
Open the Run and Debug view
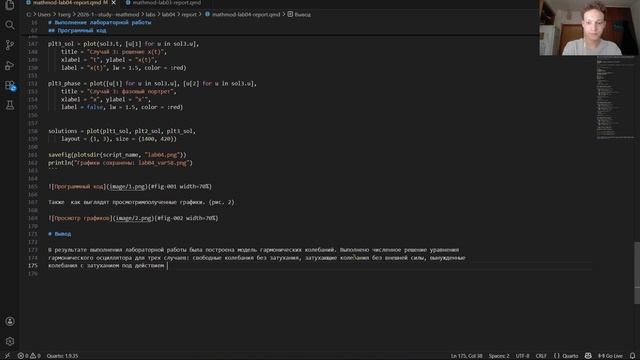pos(10,65)
